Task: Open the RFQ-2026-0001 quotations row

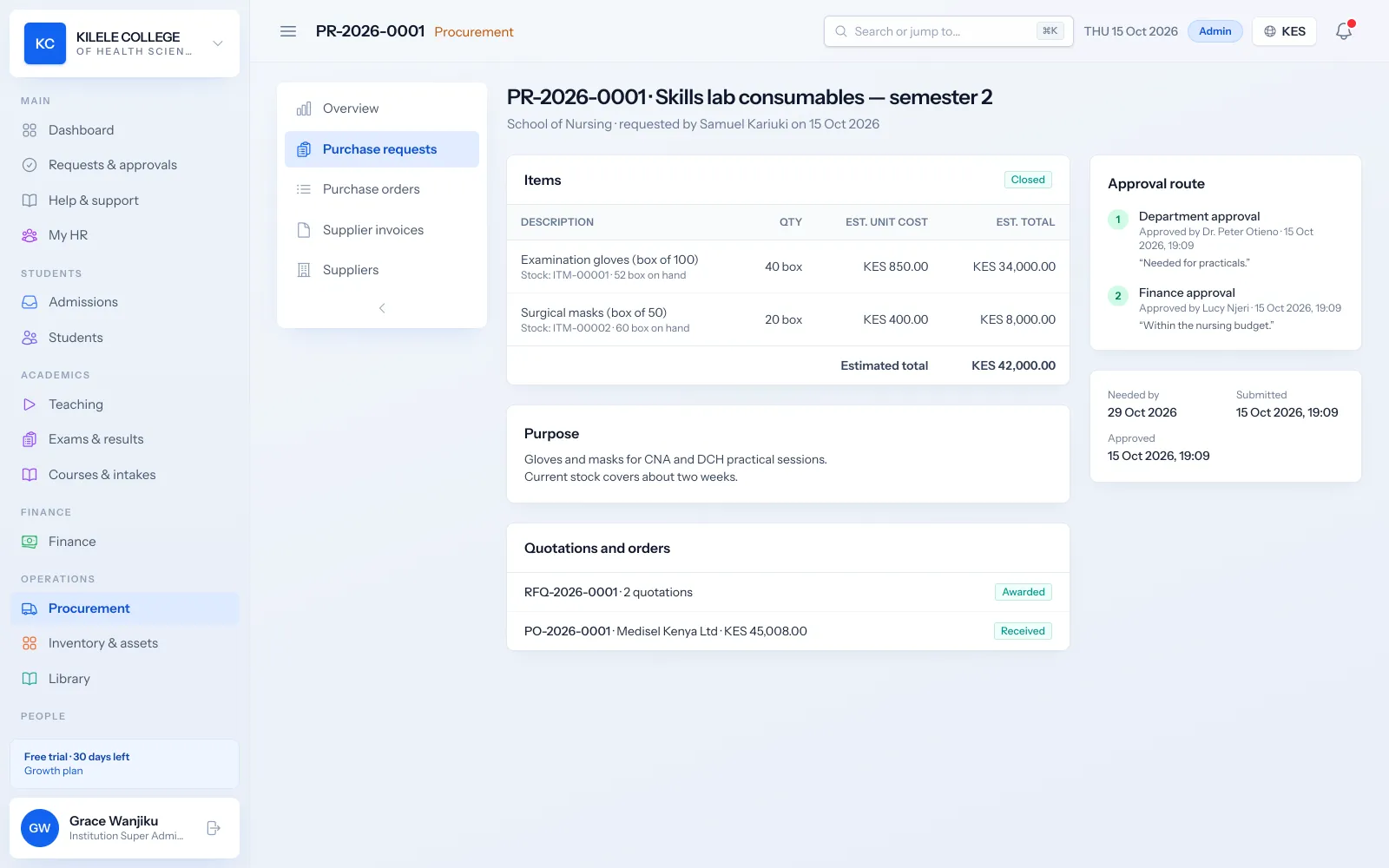Action: click(x=788, y=592)
